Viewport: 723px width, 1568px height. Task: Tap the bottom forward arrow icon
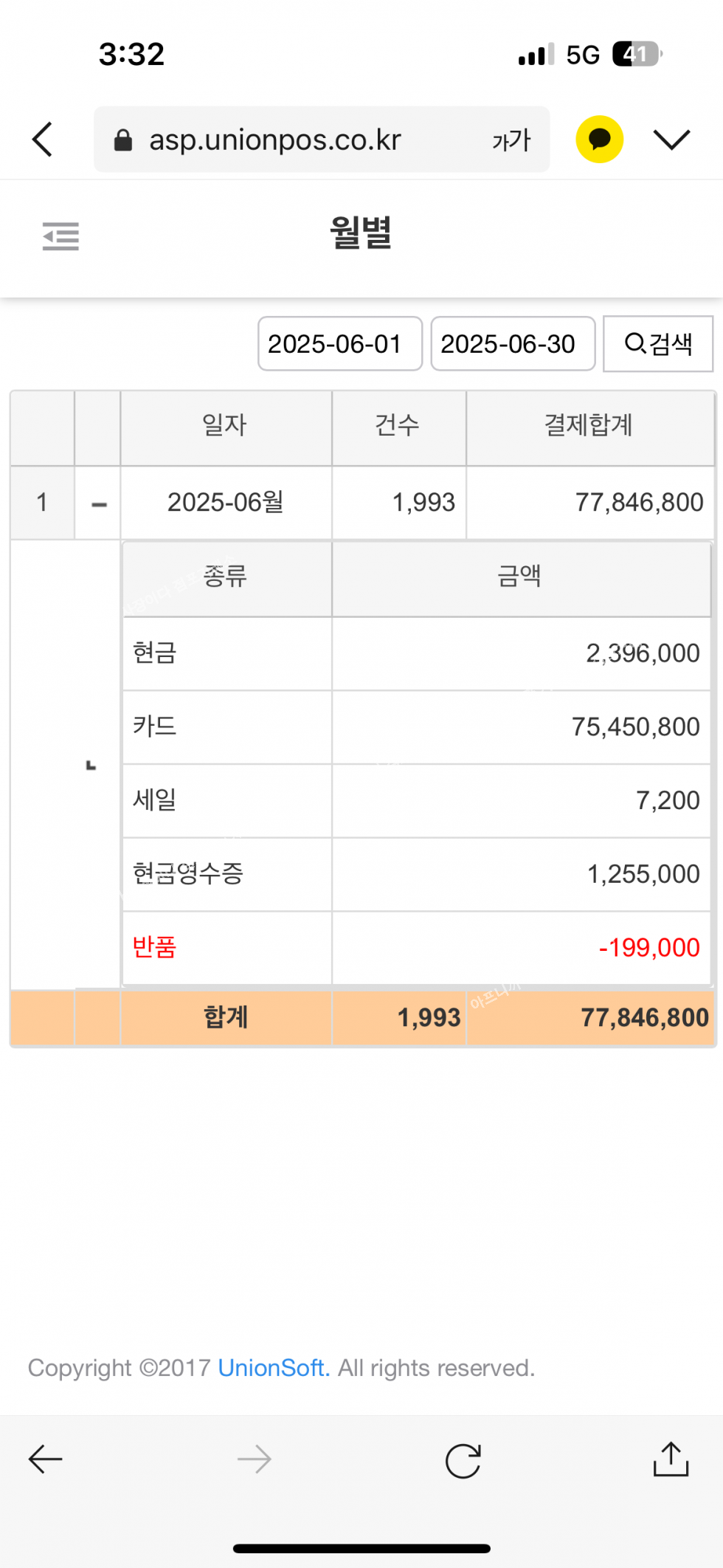pos(255,1459)
